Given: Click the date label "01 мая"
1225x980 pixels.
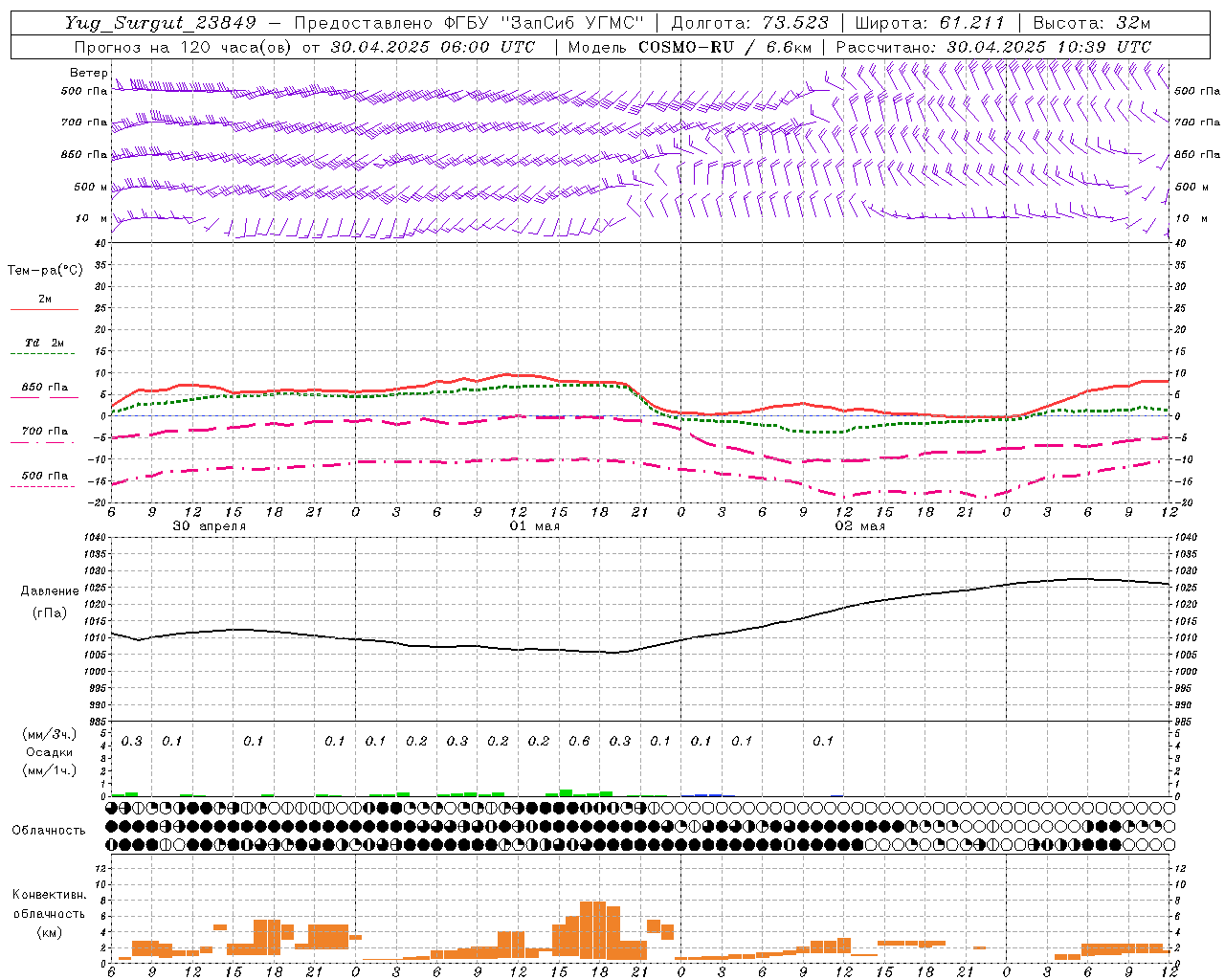Looking at the screenshot, I should click(535, 526).
